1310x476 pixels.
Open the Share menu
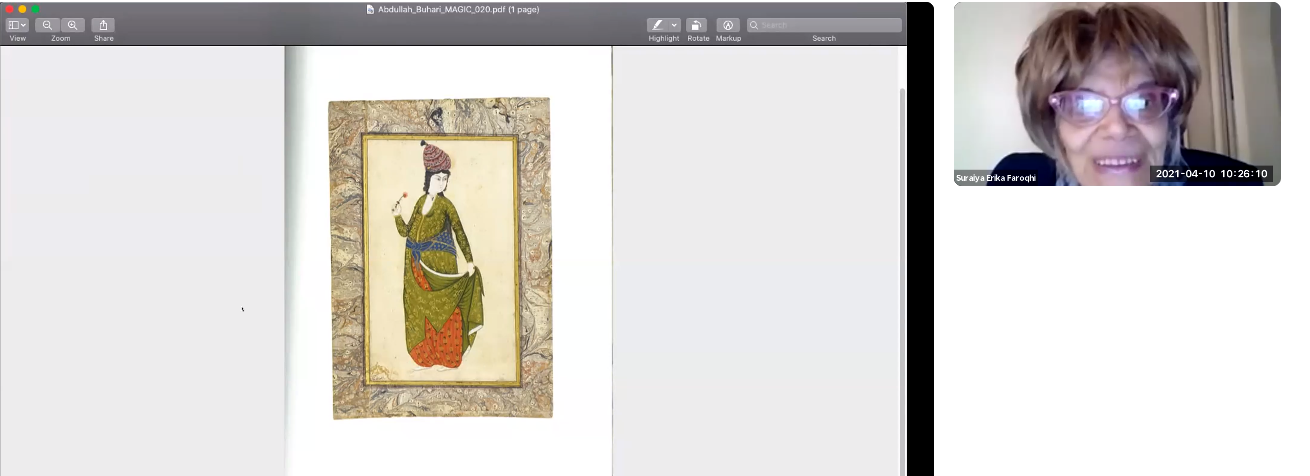coord(103,25)
